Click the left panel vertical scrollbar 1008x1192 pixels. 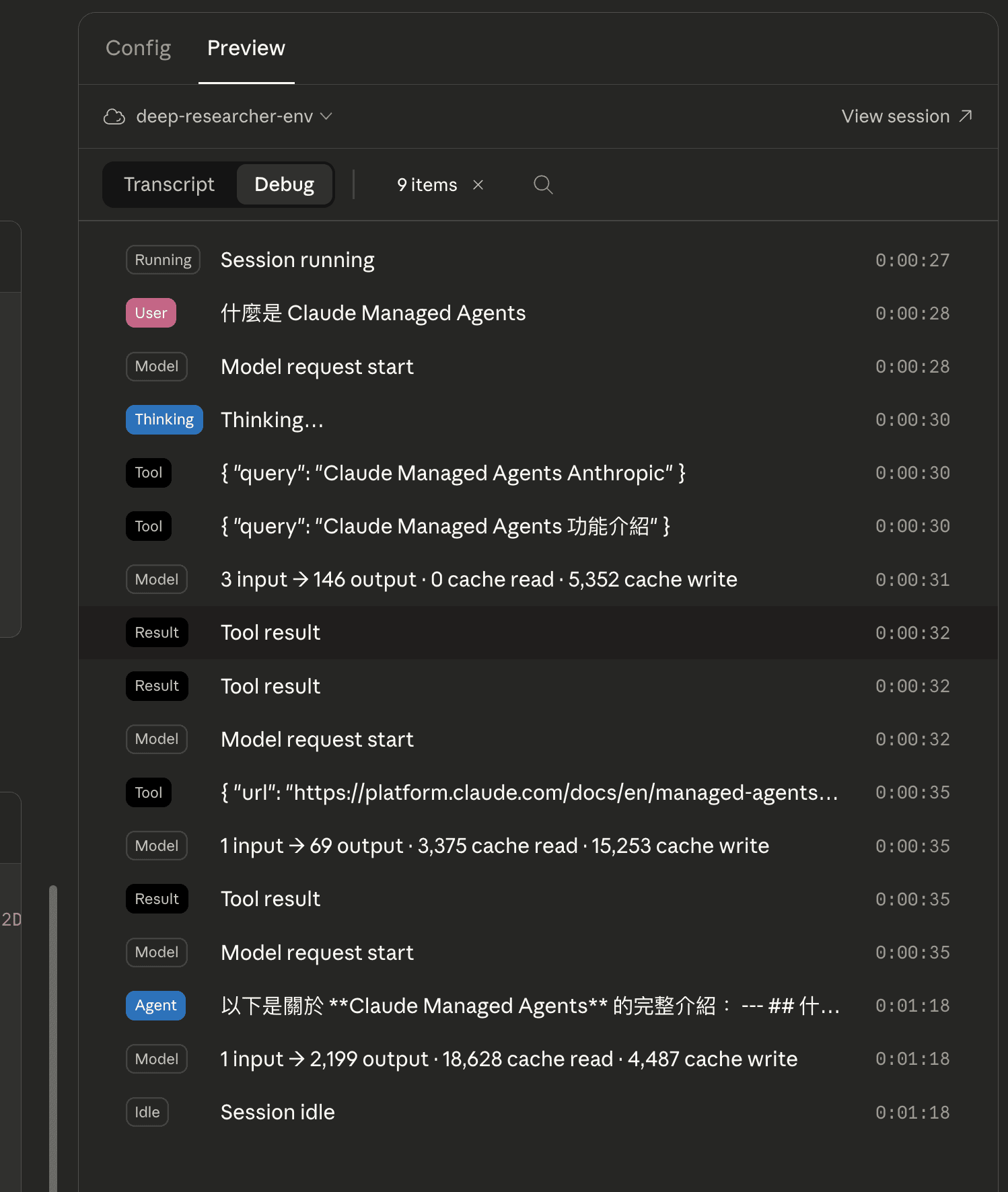coord(53,1036)
